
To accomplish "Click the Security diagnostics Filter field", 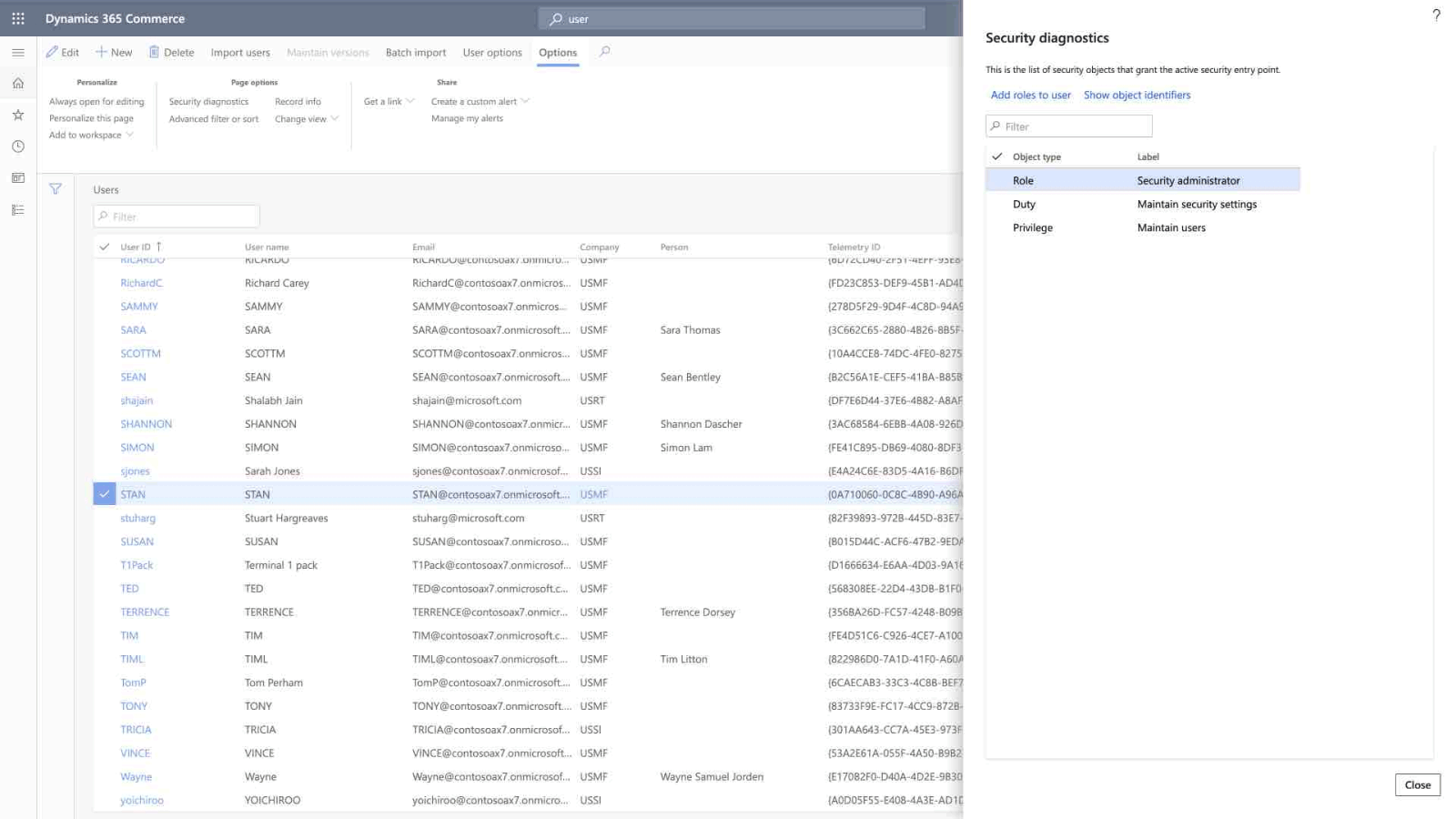I will click(1068, 126).
